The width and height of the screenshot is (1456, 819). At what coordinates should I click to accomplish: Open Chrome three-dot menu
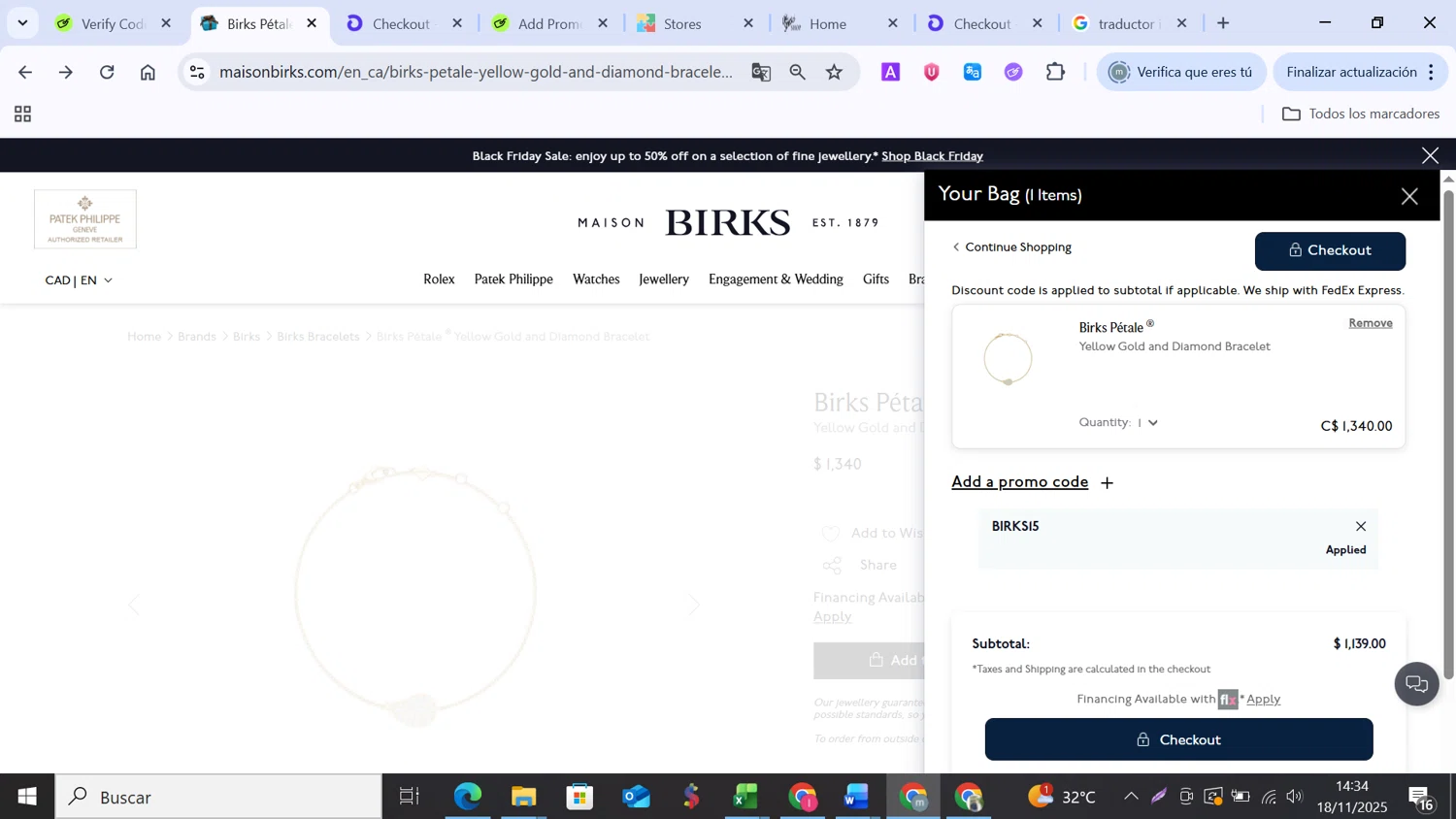coord(1431,72)
